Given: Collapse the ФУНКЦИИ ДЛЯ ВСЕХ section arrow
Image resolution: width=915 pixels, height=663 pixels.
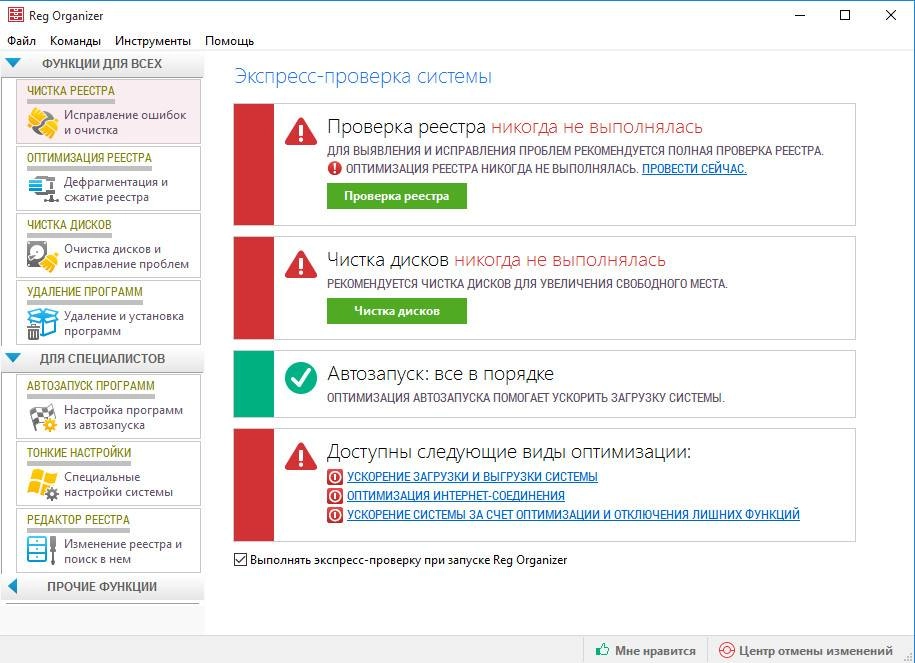Looking at the screenshot, I should click(x=12, y=63).
